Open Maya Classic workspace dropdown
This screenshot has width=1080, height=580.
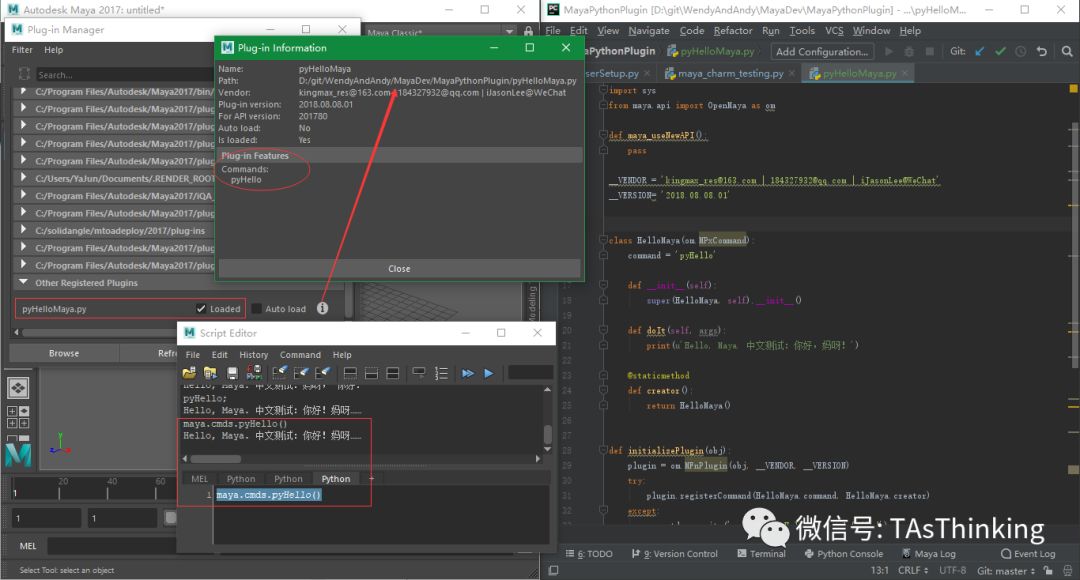point(509,32)
